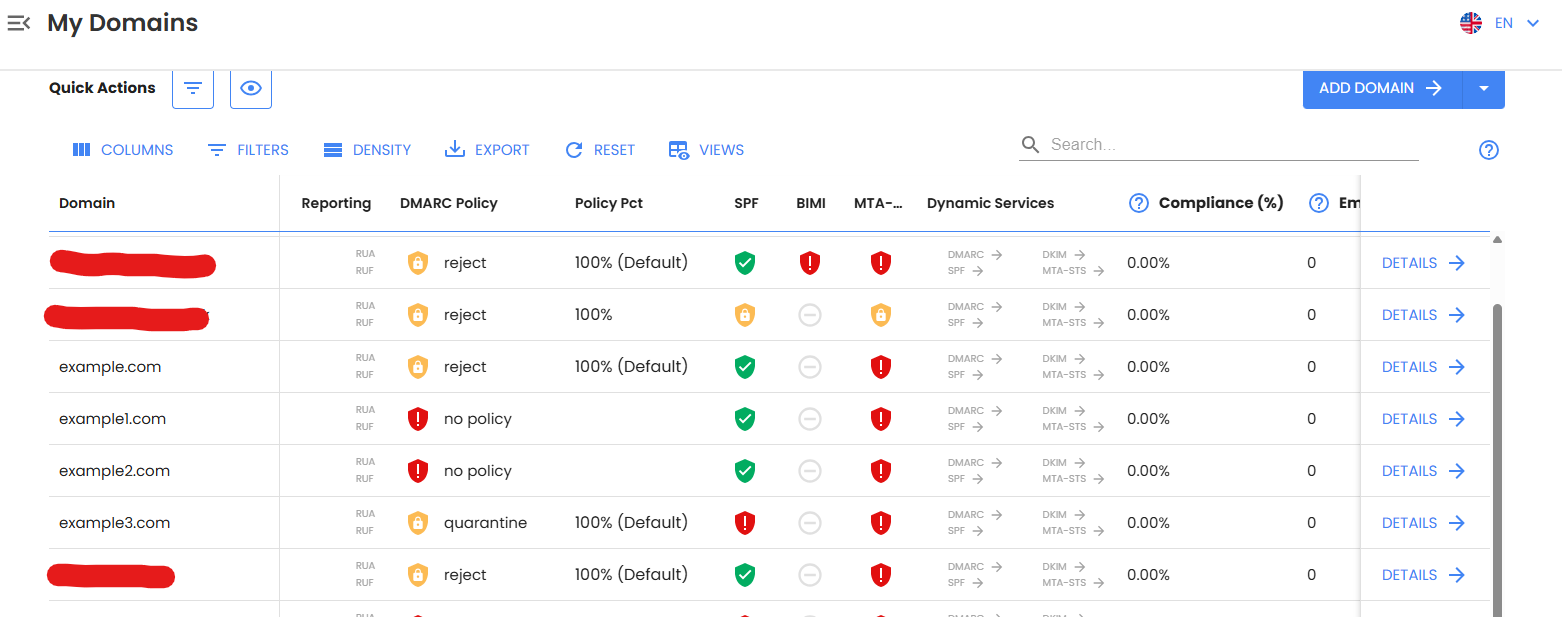Click example2.com no policy red shield
This screenshot has height=617, width=1562.
click(418, 471)
